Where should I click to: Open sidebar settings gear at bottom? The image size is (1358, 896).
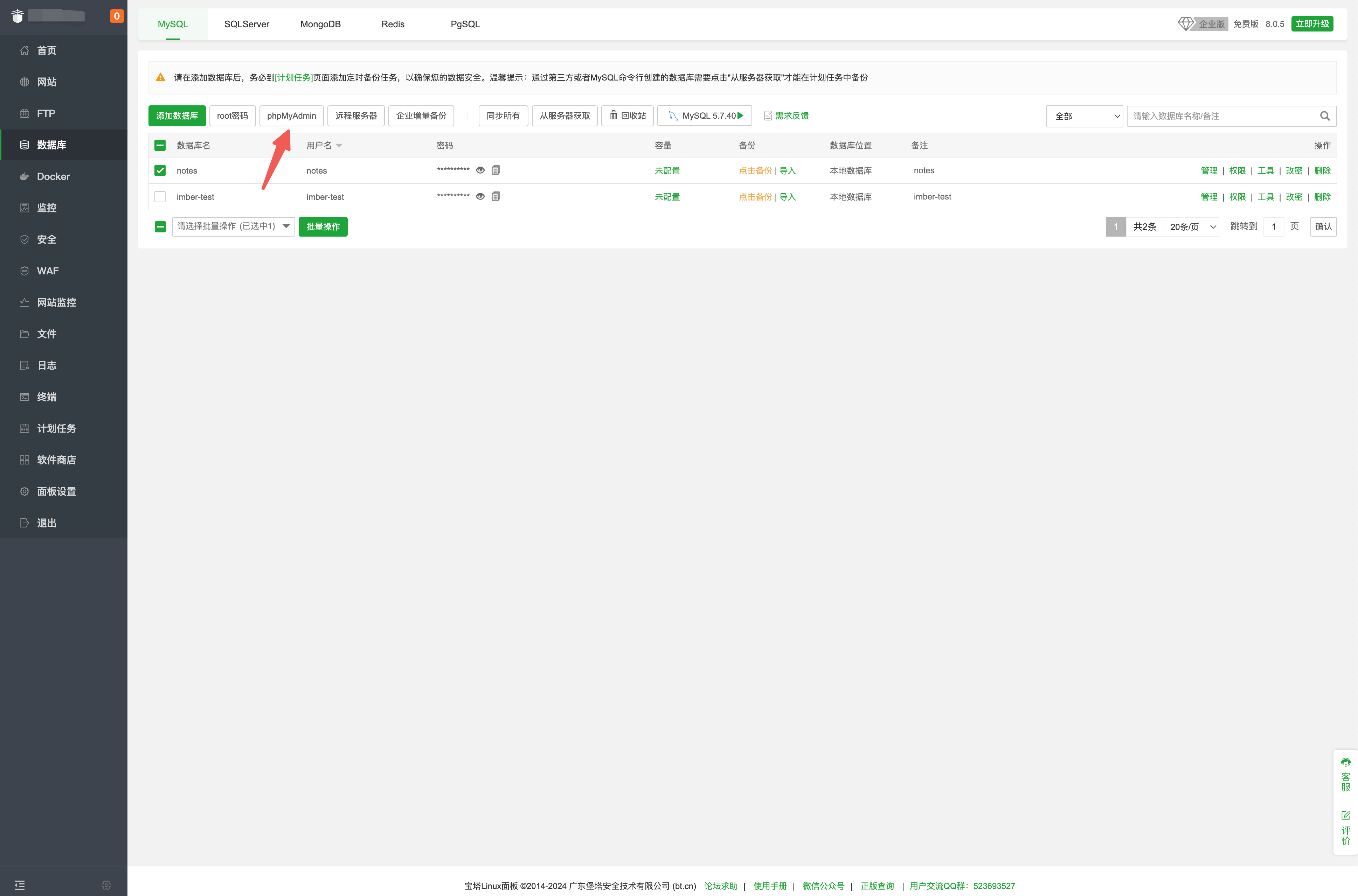[106, 884]
